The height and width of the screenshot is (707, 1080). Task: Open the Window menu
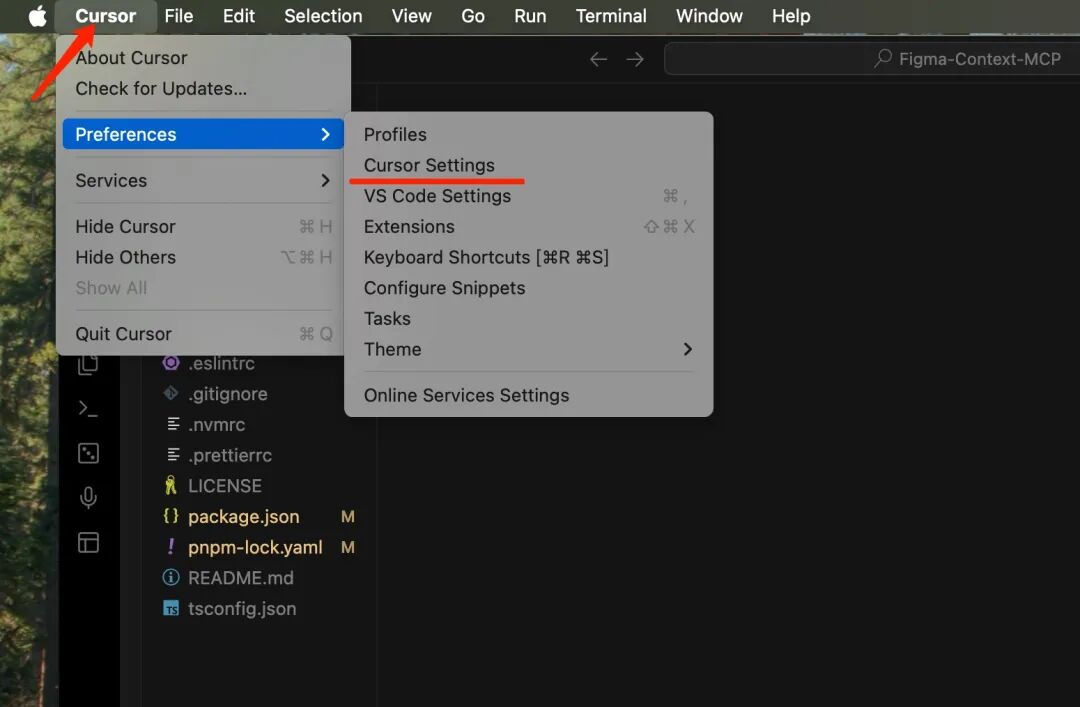click(x=709, y=16)
